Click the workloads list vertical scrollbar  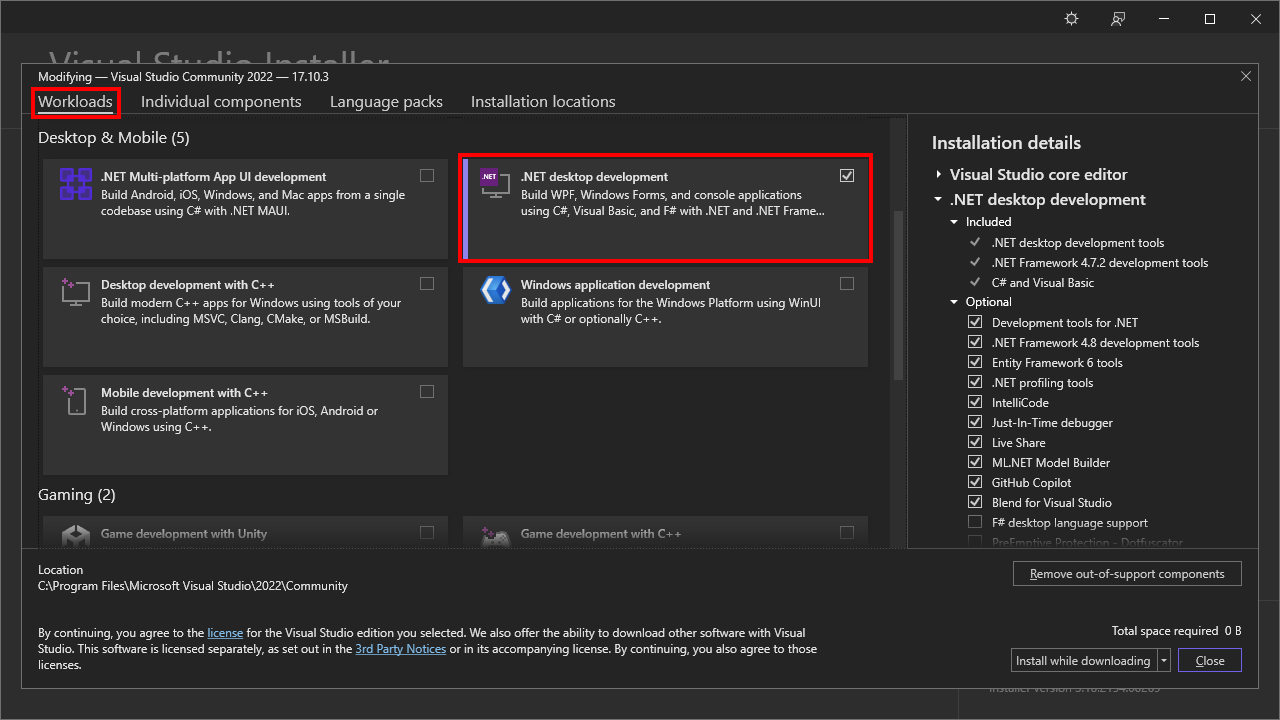pos(898,296)
